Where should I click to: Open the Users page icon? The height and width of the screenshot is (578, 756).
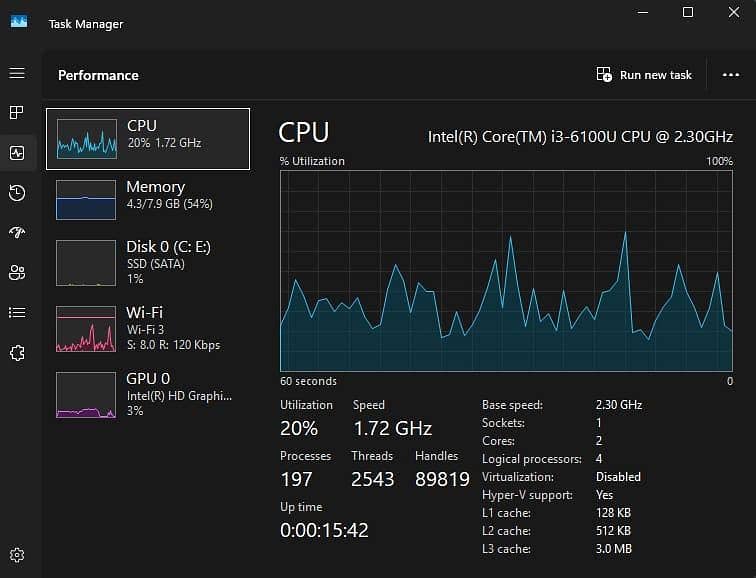tap(17, 272)
